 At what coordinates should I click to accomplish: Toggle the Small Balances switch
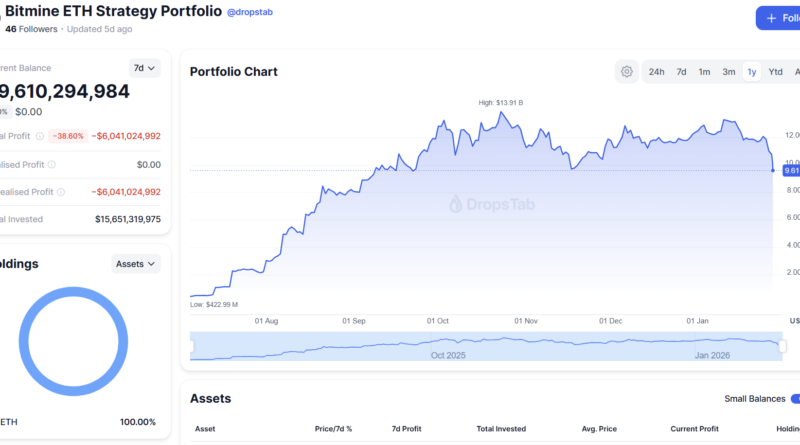793,398
